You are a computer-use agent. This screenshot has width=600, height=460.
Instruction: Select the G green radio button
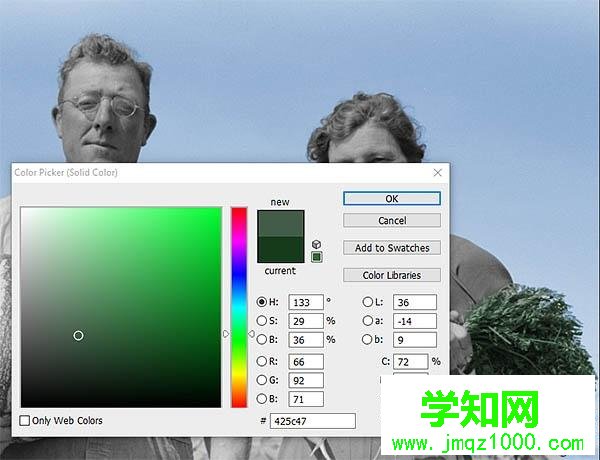pyautogui.click(x=262, y=380)
